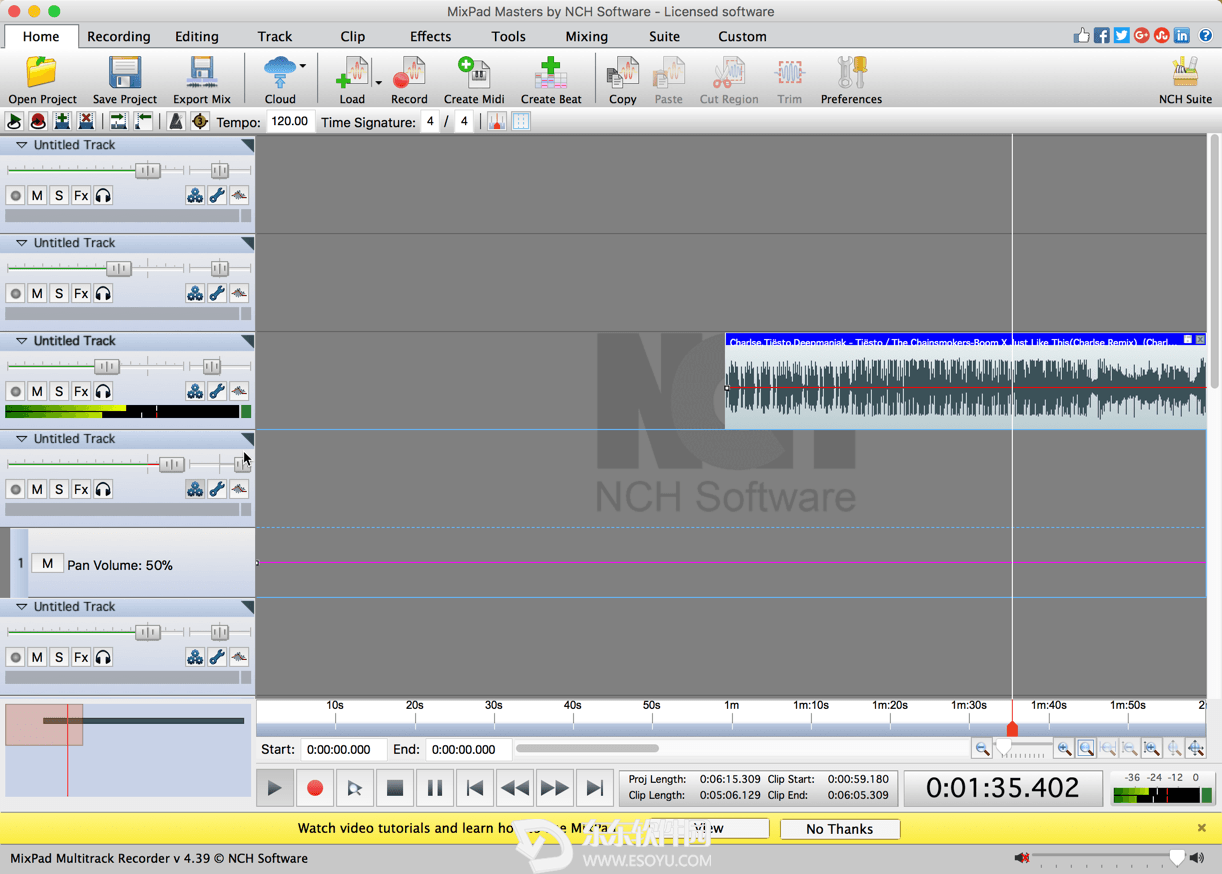Click the thumbs up like icon

click(x=1081, y=36)
